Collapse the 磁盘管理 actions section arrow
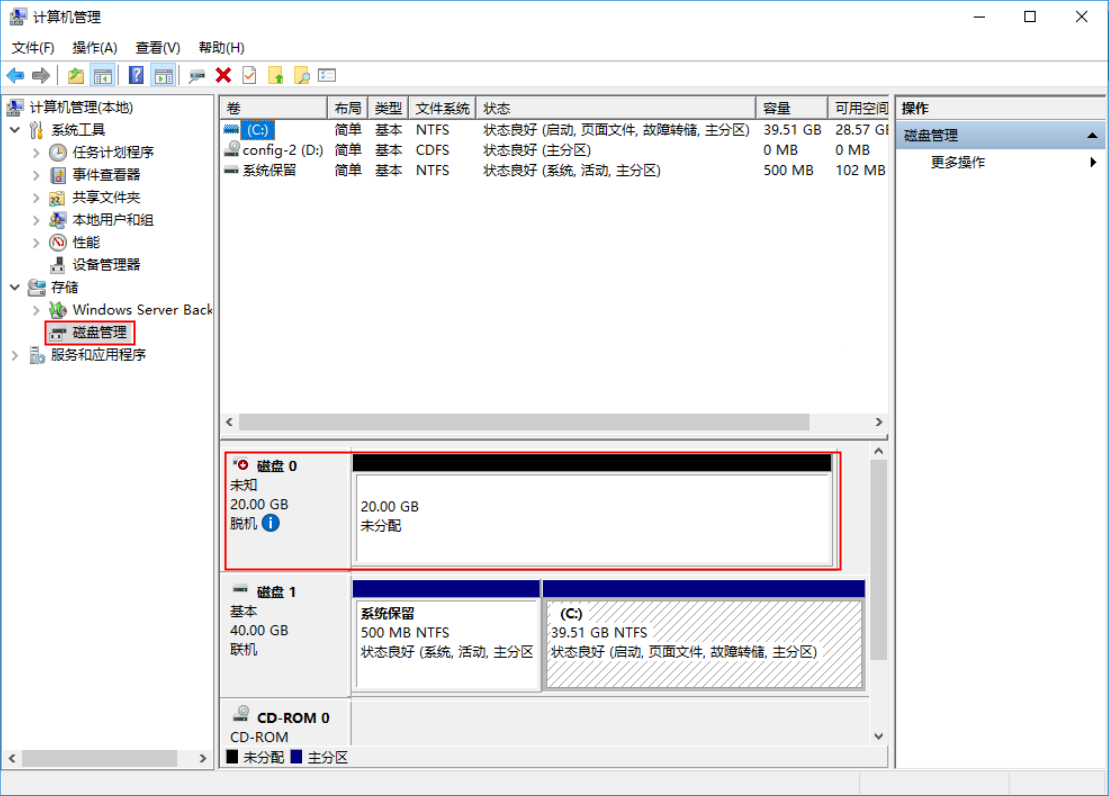The height and width of the screenshot is (796, 1109). pos(1092,135)
